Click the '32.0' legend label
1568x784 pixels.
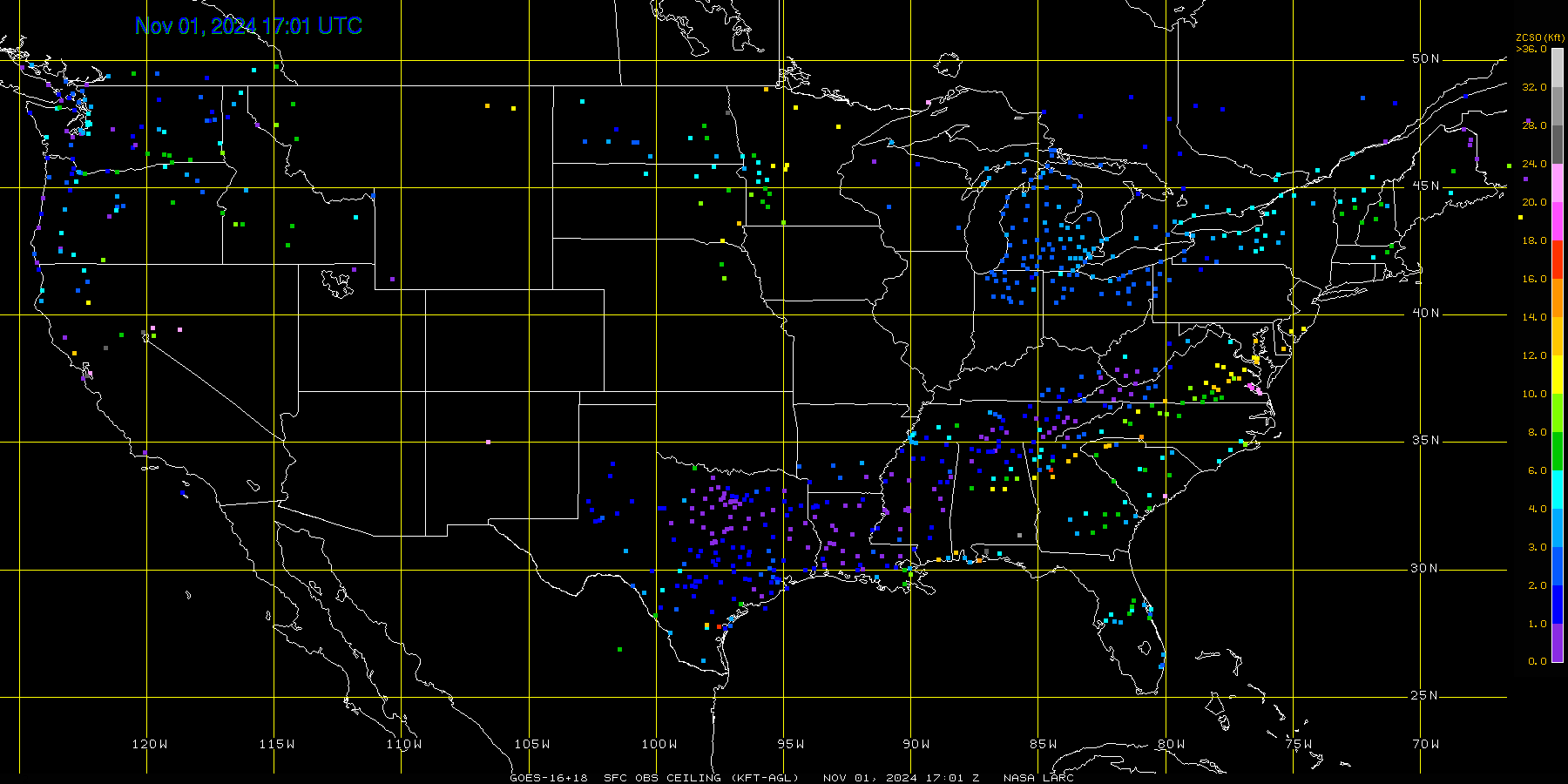1534,87
